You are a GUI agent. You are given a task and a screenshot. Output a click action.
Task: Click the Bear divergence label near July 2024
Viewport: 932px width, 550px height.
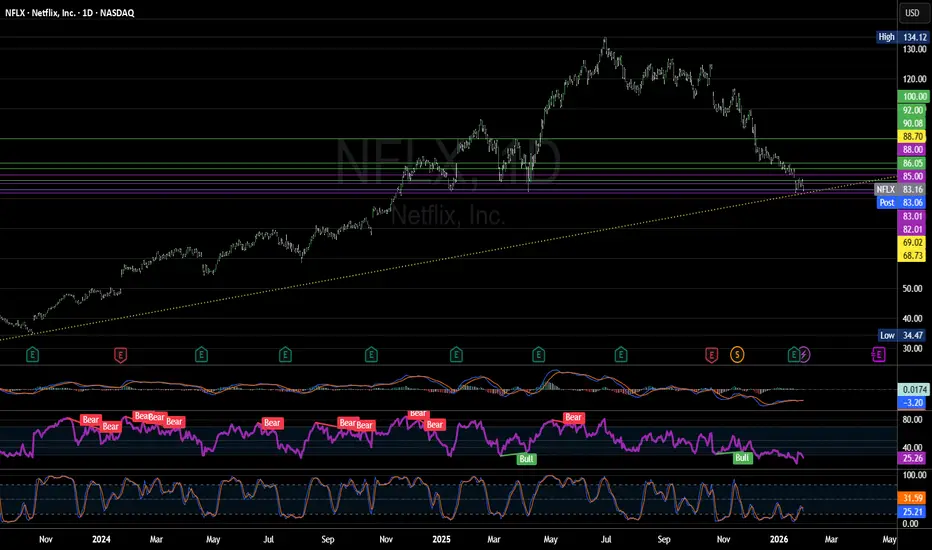coord(272,423)
